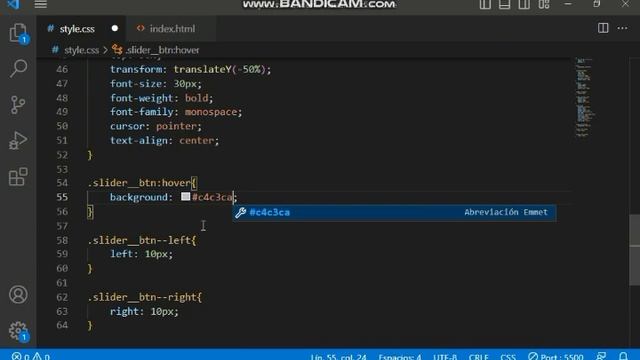Screen dimensions: 640x360
Task: Click the 'text-align: center;' line
Action: click(164, 140)
